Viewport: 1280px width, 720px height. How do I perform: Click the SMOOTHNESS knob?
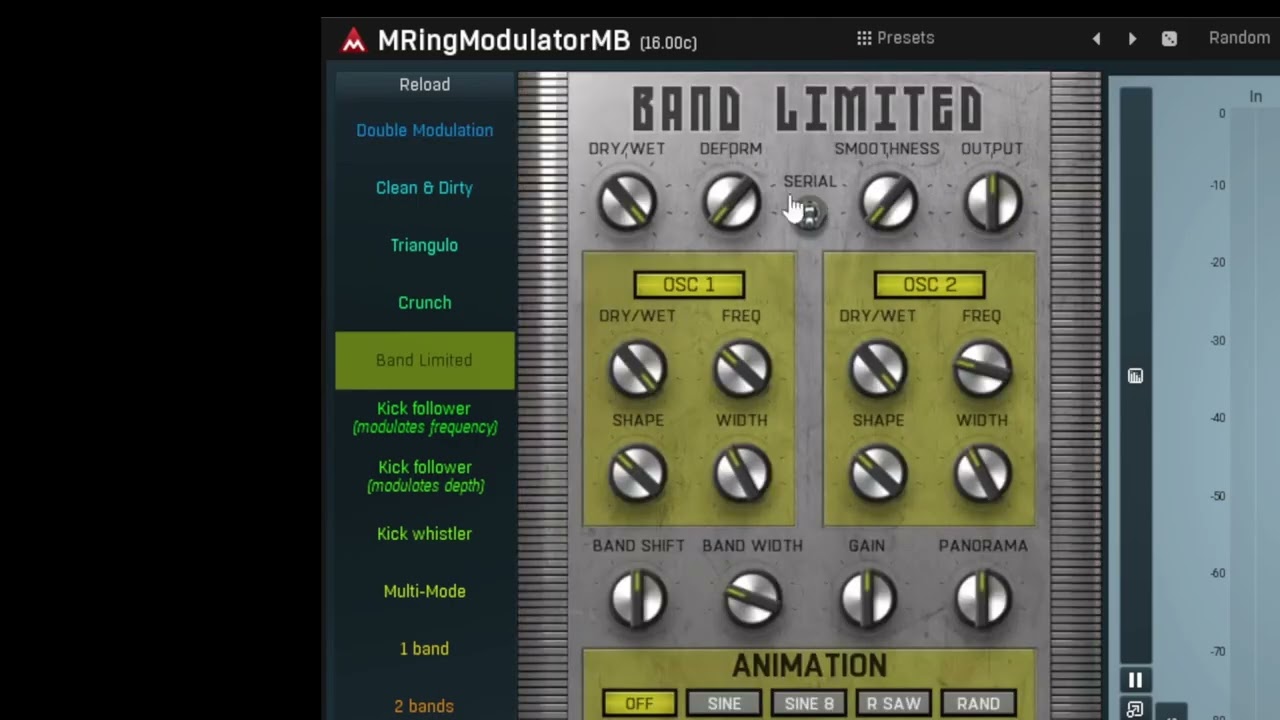coord(888,202)
